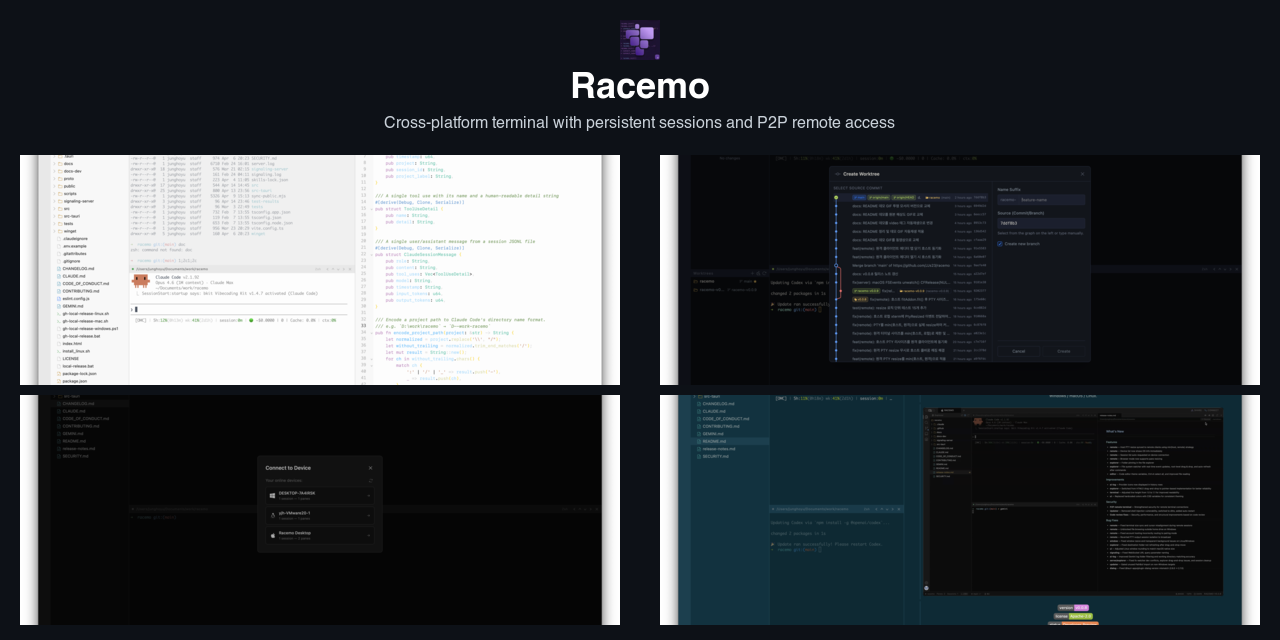The width and height of the screenshot is (1280, 640).
Task: Click the back arrow in the Create Worktree header
Action: 838,174
